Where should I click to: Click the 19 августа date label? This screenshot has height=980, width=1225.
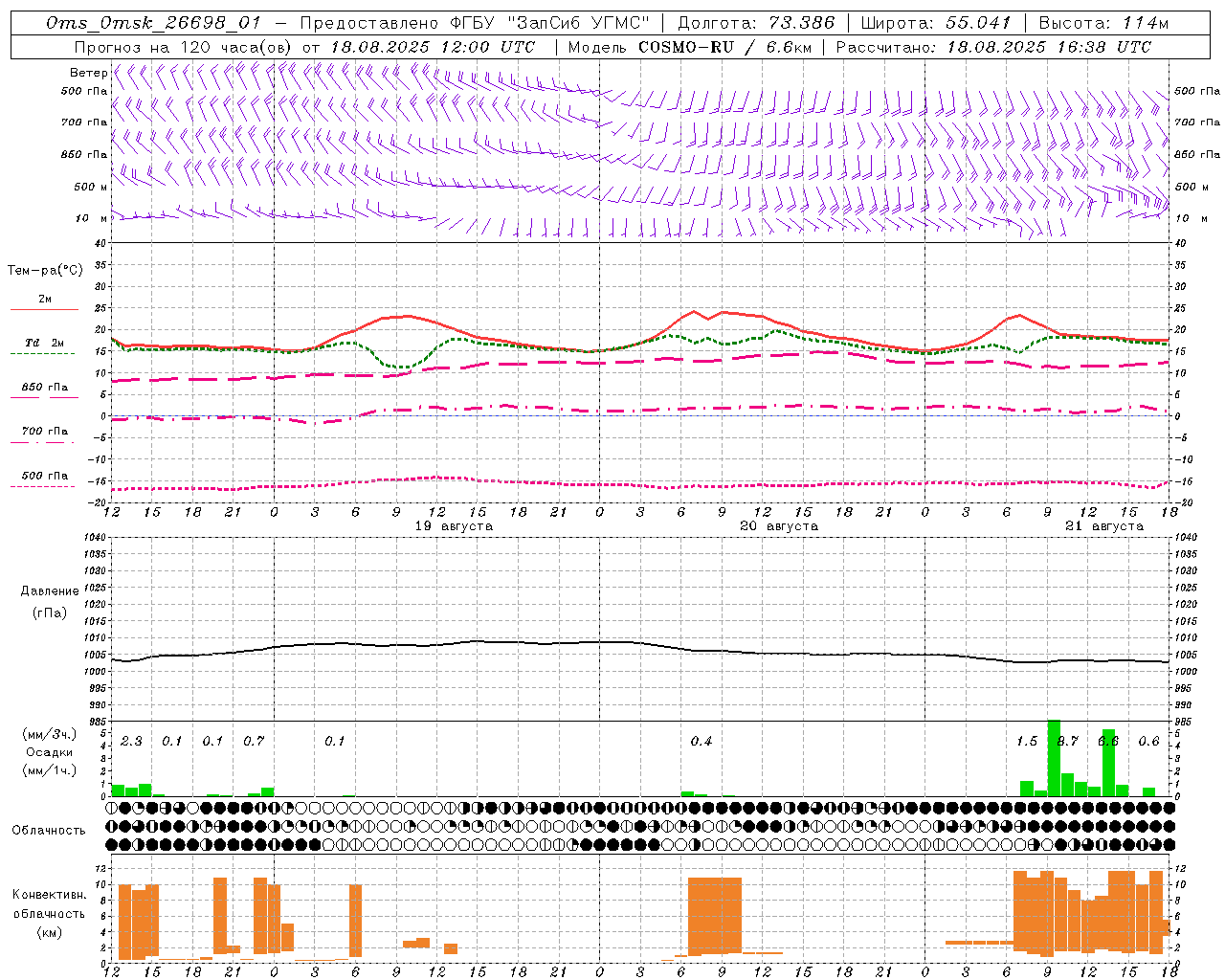point(454,526)
